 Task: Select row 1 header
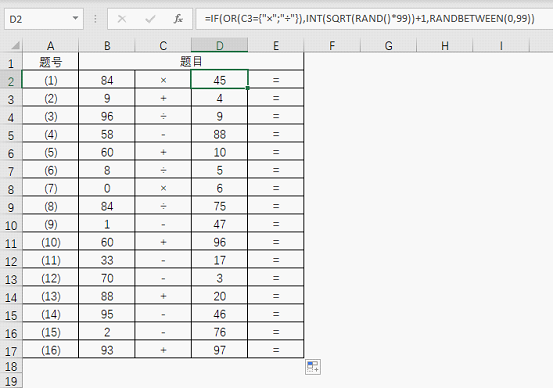(11, 62)
